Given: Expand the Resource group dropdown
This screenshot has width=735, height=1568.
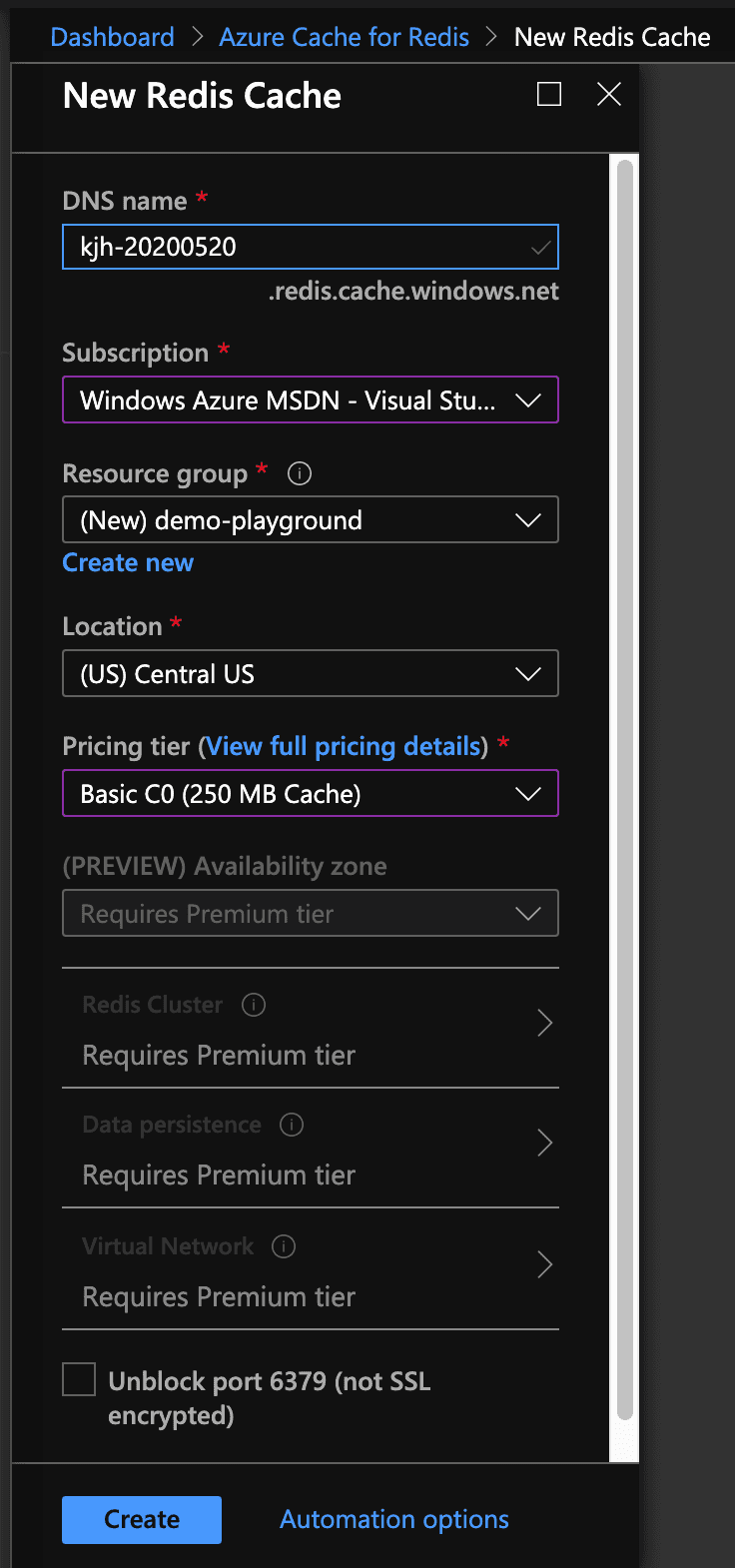Looking at the screenshot, I should coord(310,520).
